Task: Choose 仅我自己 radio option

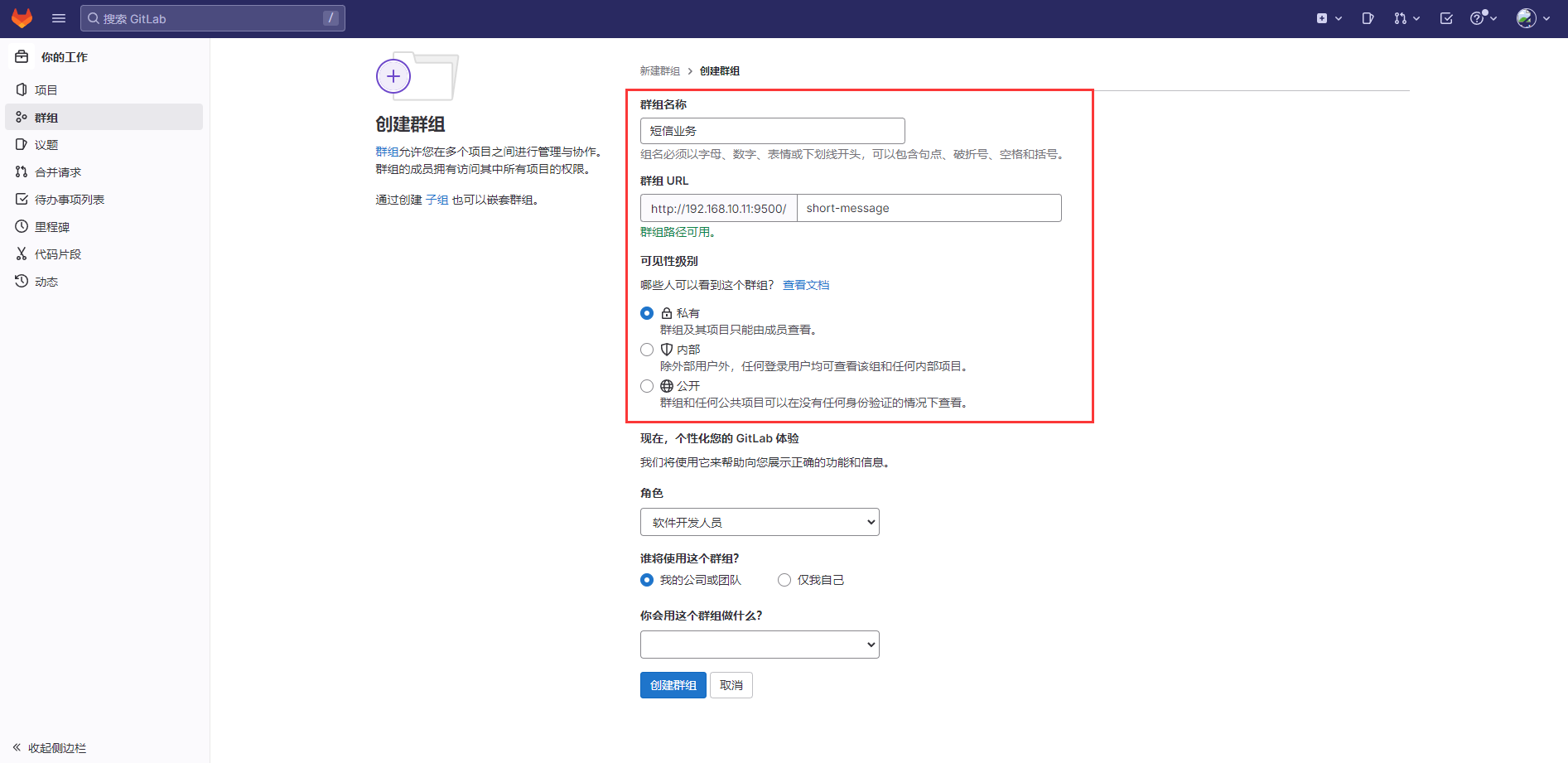Action: click(784, 580)
